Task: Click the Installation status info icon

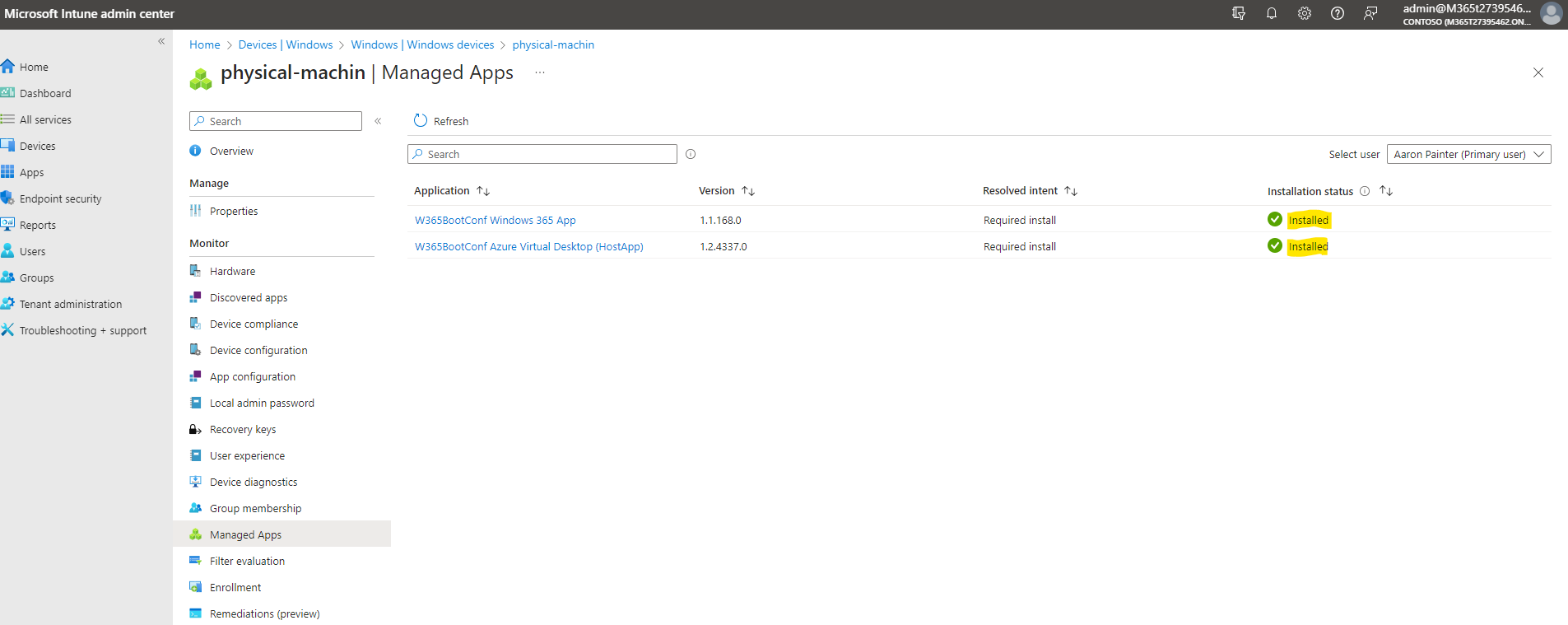Action: [x=1365, y=191]
